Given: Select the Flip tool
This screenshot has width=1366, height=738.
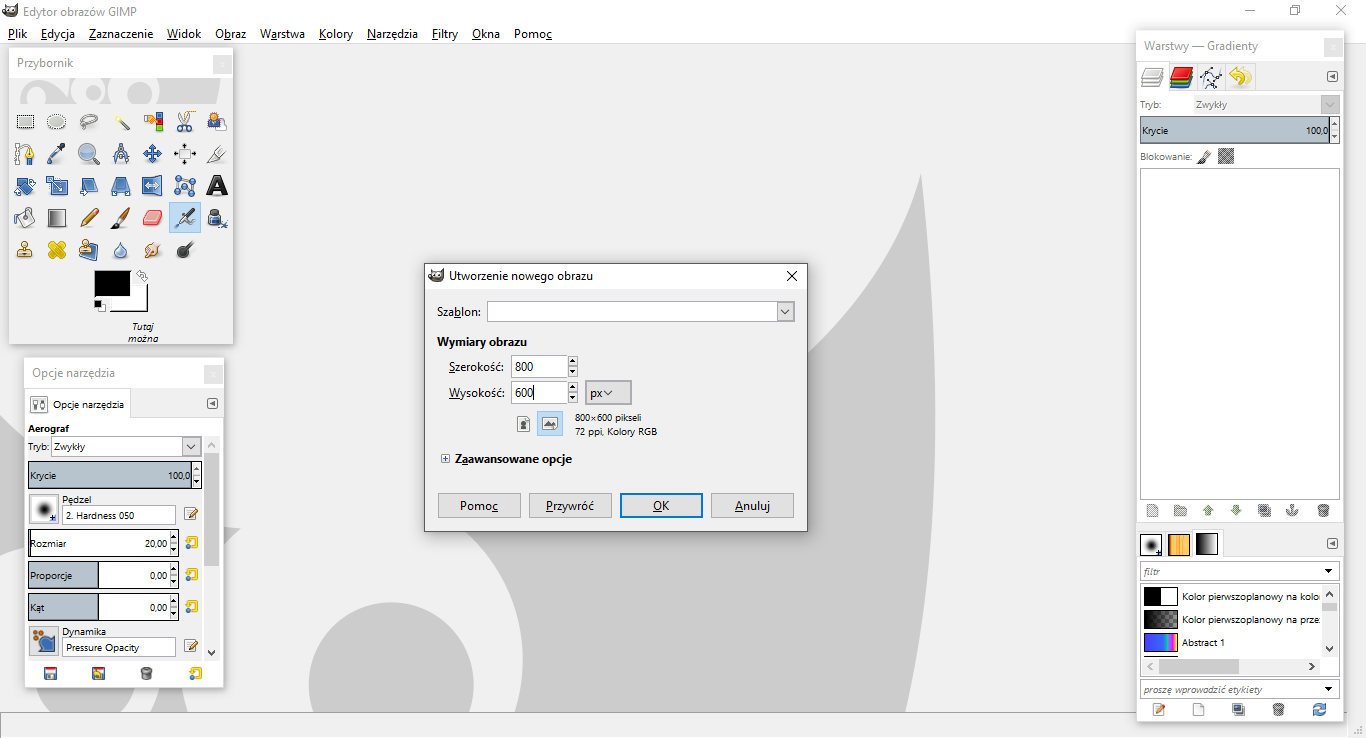Looking at the screenshot, I should coord(153,186).
